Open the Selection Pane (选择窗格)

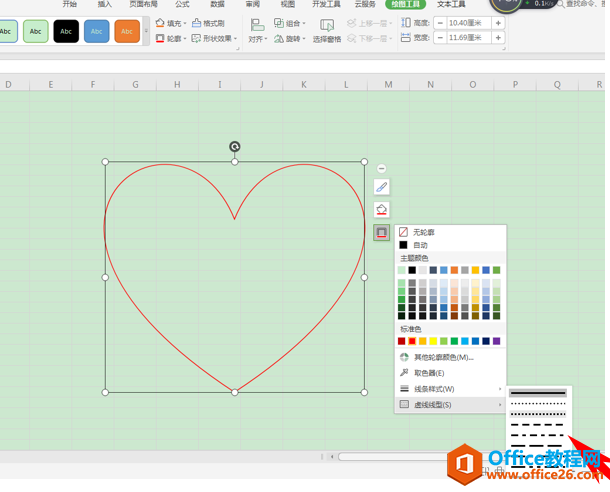[327, 31]
